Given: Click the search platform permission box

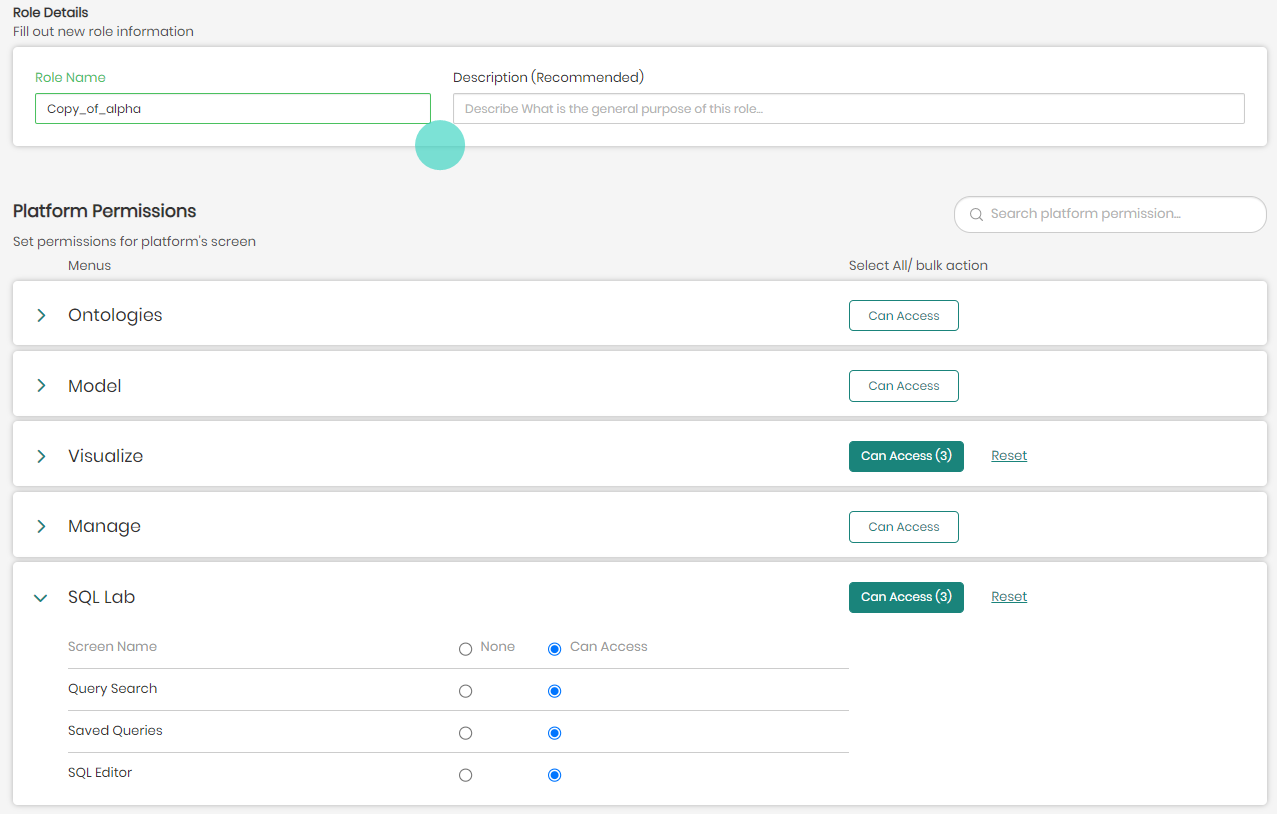Looking at the screenshot, I should coord(1108,214).
